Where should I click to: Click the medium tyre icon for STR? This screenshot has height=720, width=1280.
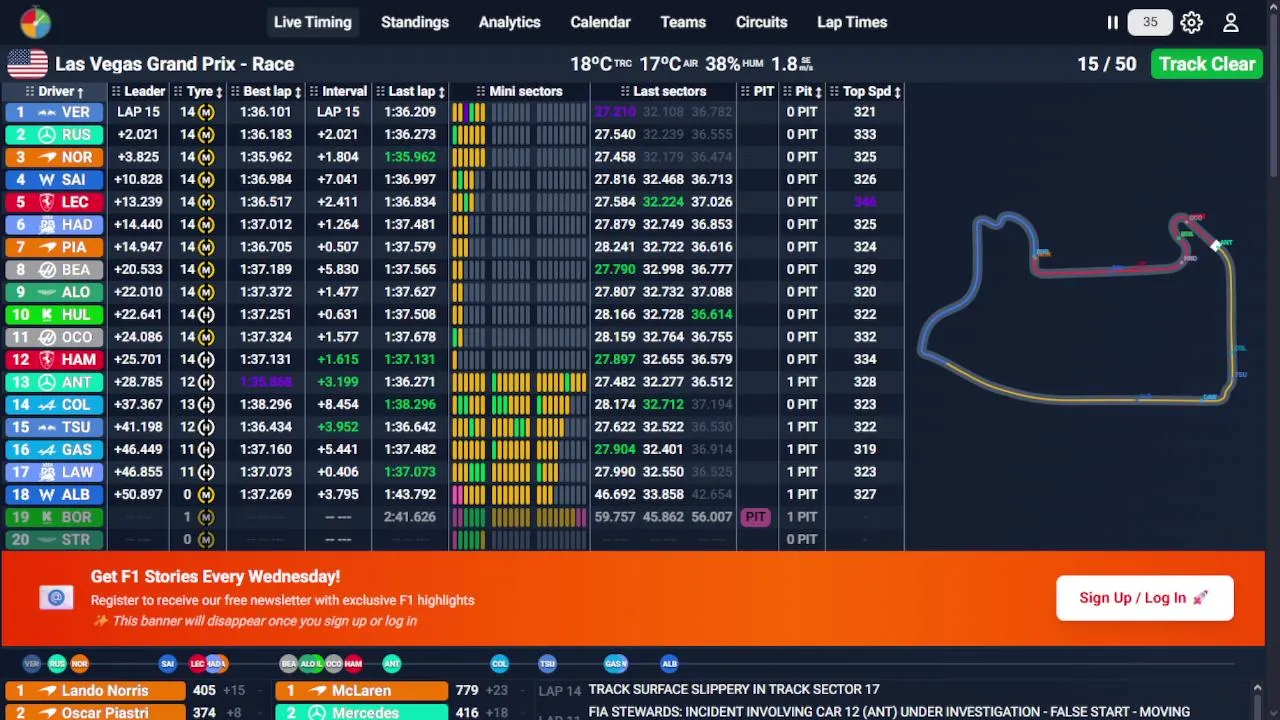[206, 539]
